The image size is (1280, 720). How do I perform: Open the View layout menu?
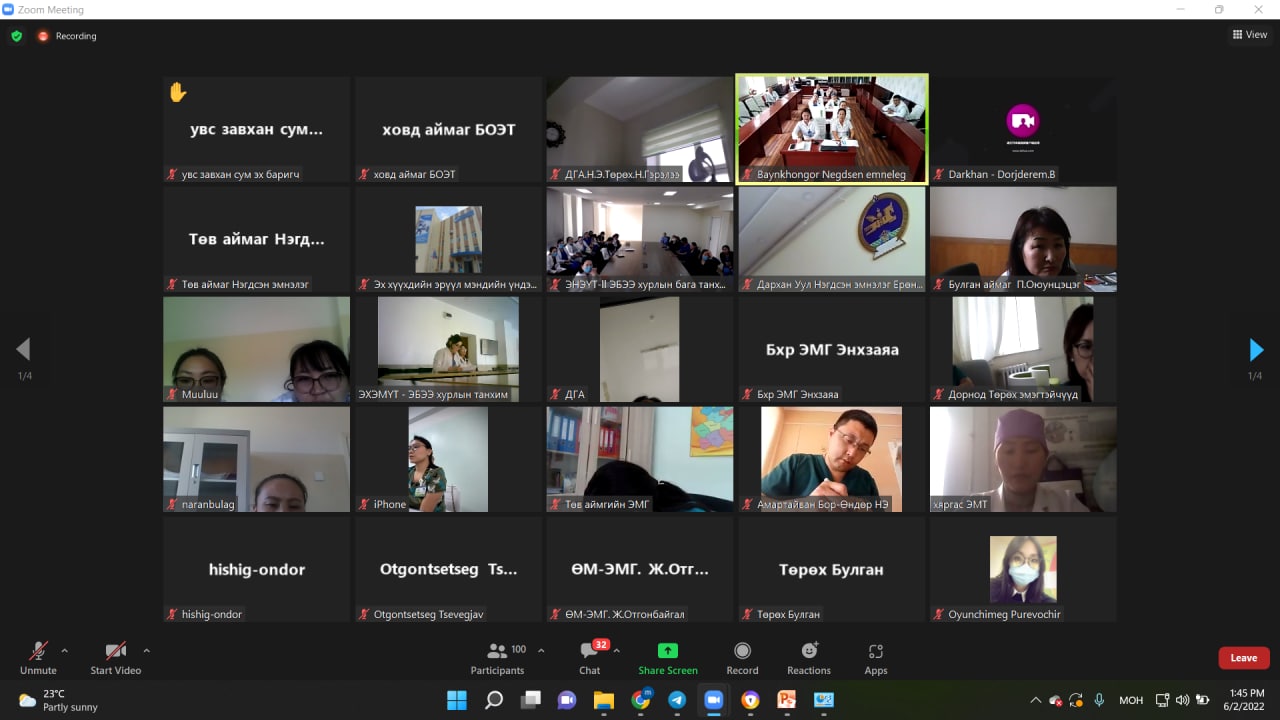click(1250, 35)
